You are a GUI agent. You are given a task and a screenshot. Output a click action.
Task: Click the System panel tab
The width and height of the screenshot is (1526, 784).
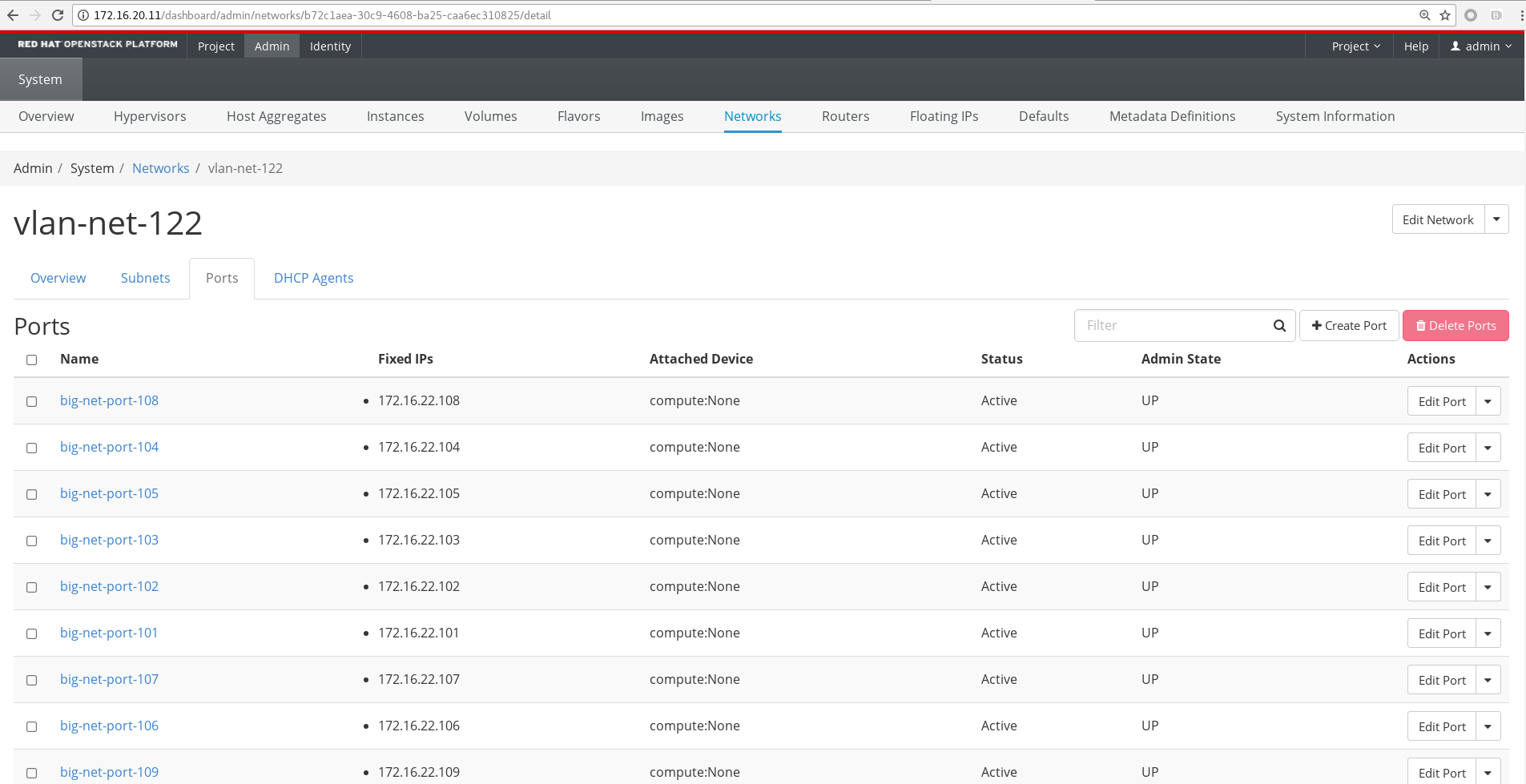coord(40,79)
